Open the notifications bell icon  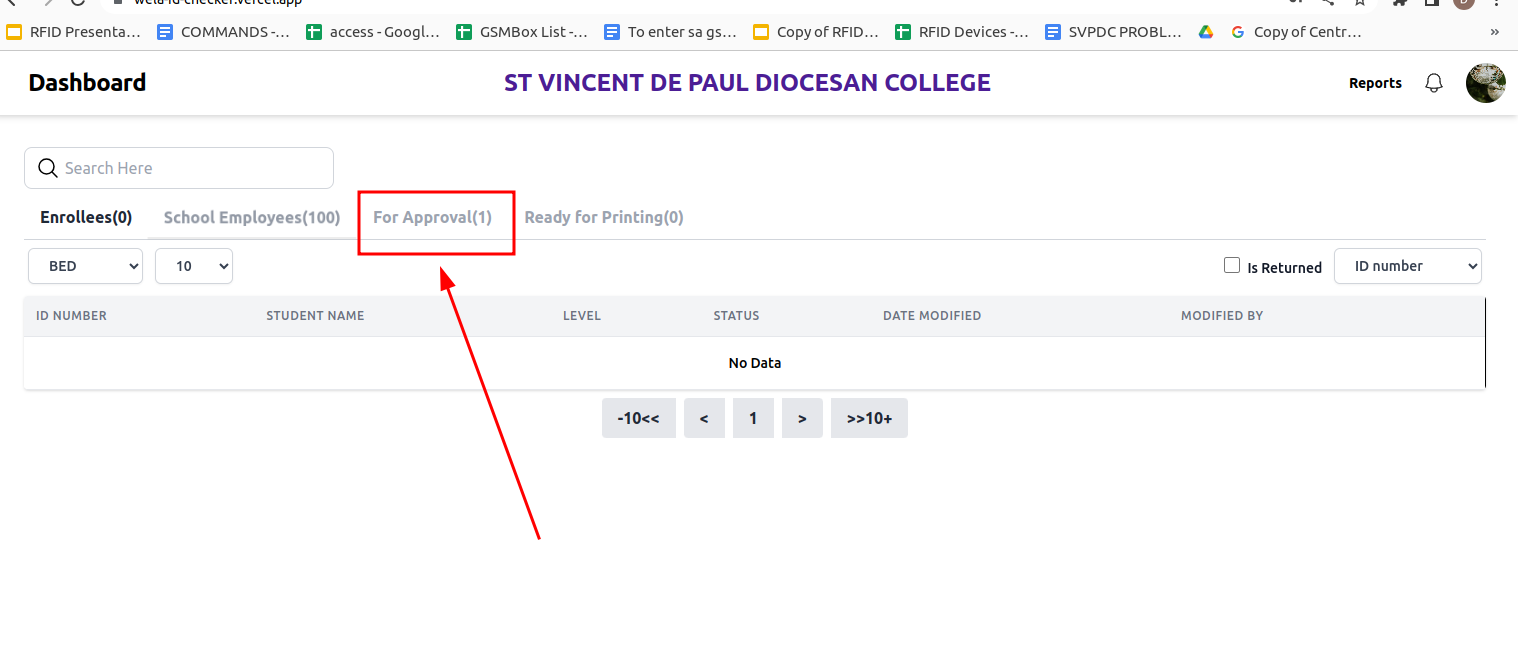1434,83
